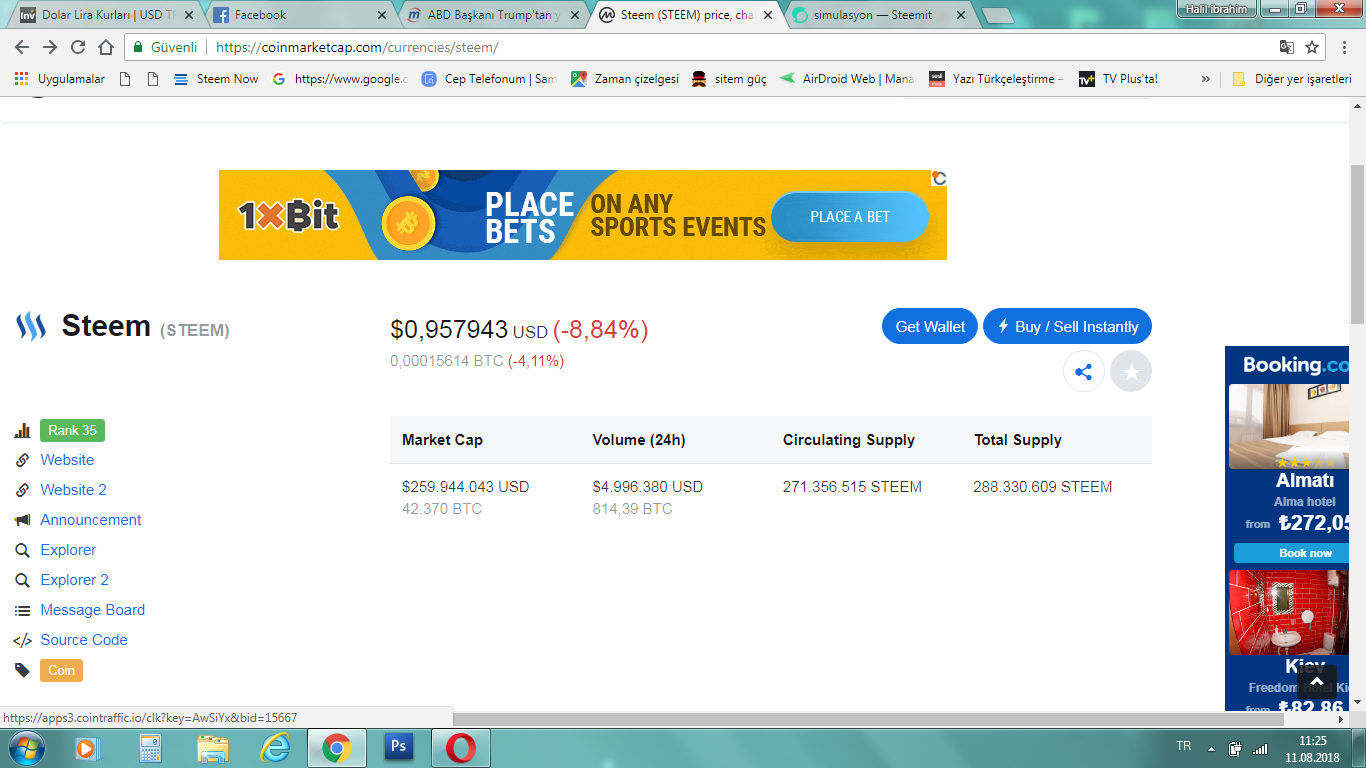Open the sitem güç bookmark
The image size is (1366, 768).
tap(729, 79)
